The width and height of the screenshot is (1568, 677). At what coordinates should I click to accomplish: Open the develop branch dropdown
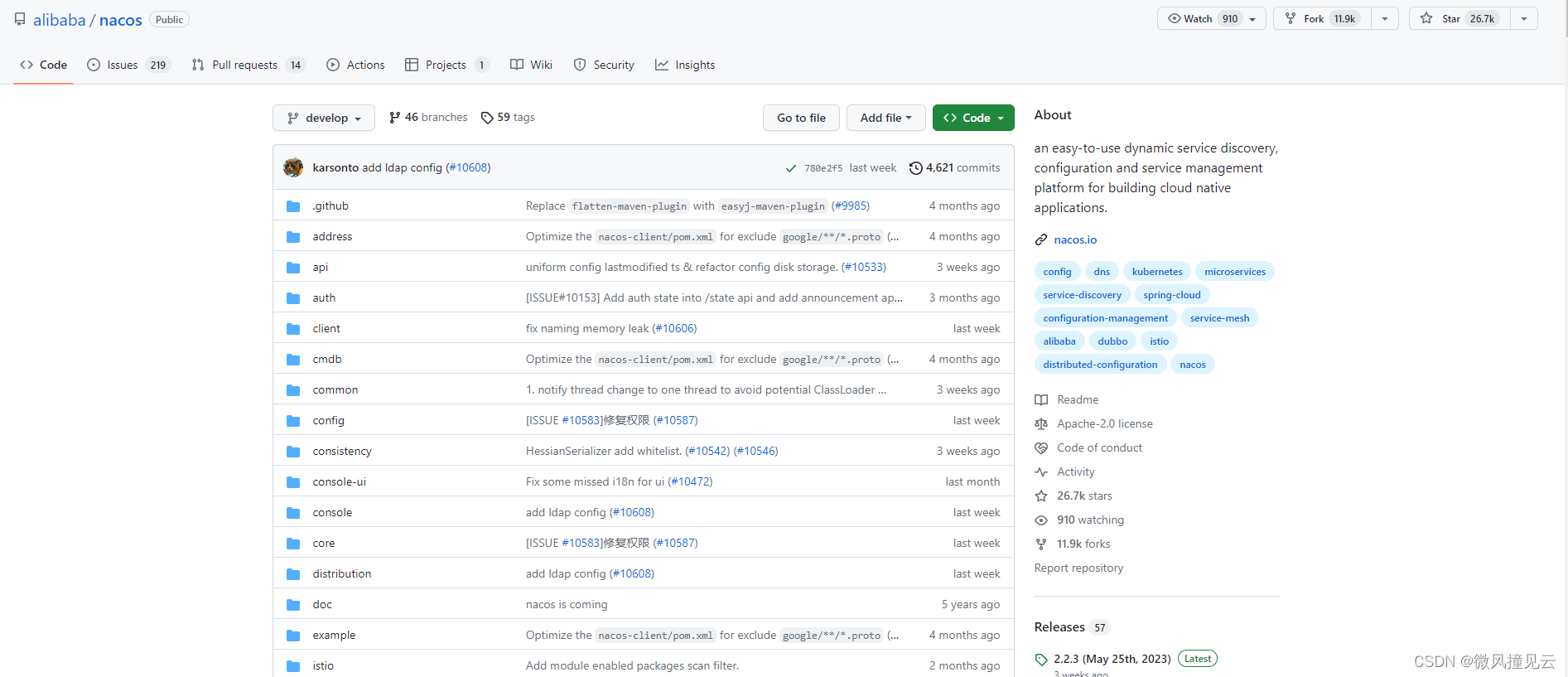(x=324, y=118)
